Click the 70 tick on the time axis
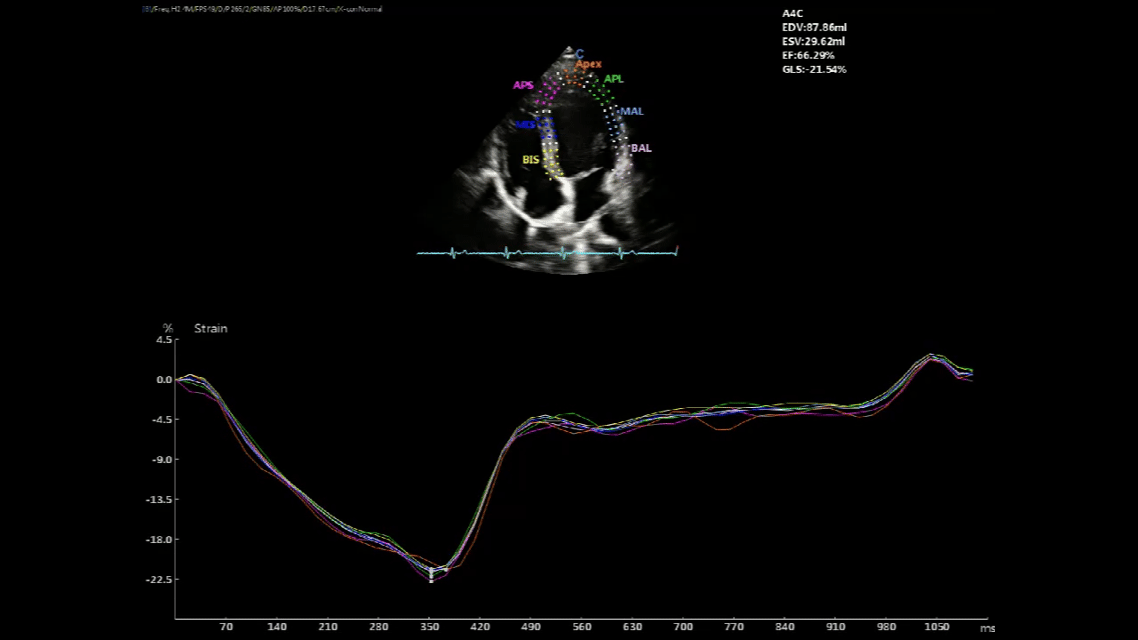This screenshot has width=1138, height=640. [x=226, y=627]
